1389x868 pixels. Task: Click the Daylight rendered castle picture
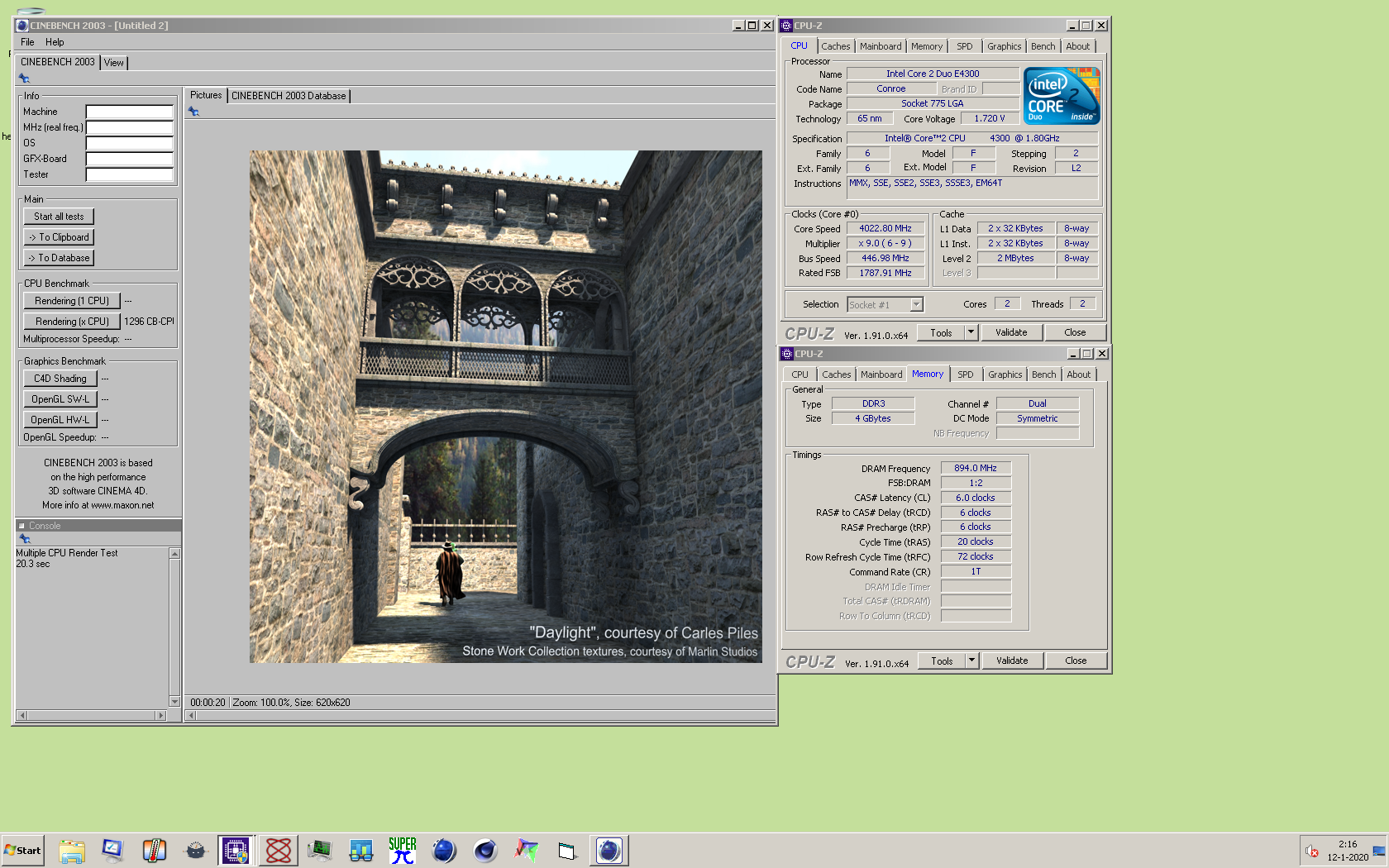coord(506,407)
